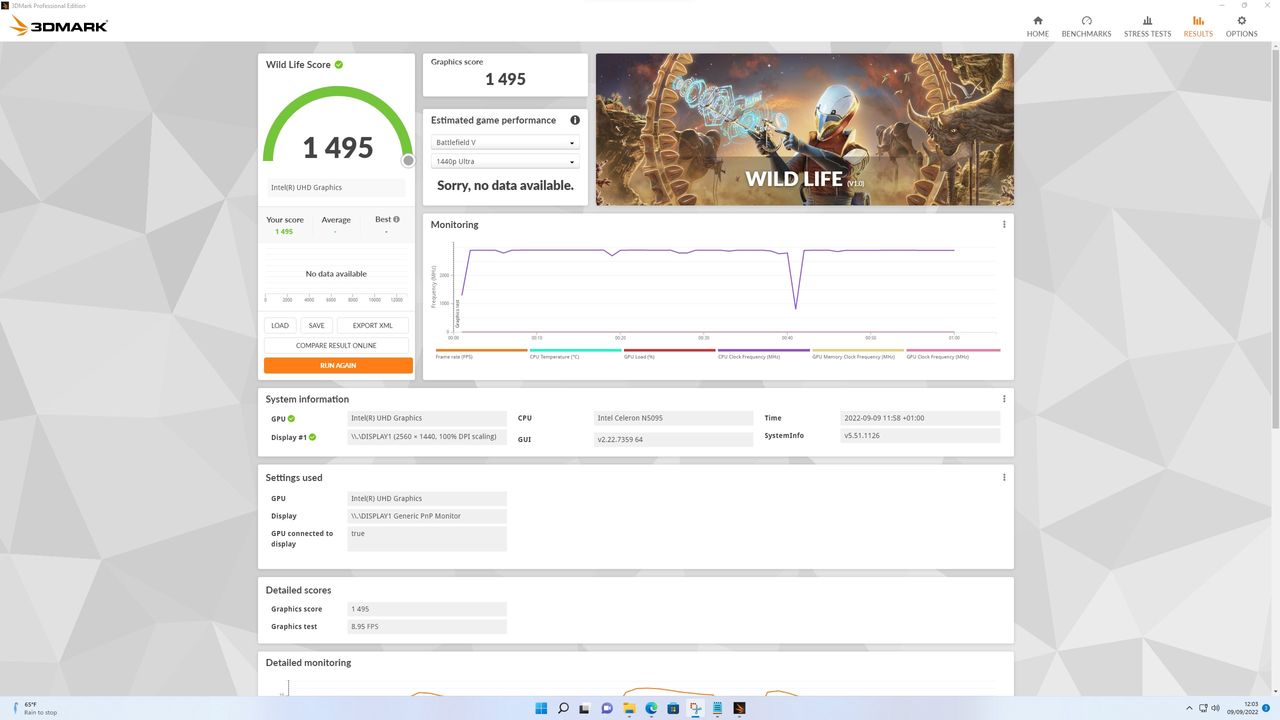Click the 3DMark icon on the taskbar
The height and width of the screenshot is (720, 1280).
(739, 708)
